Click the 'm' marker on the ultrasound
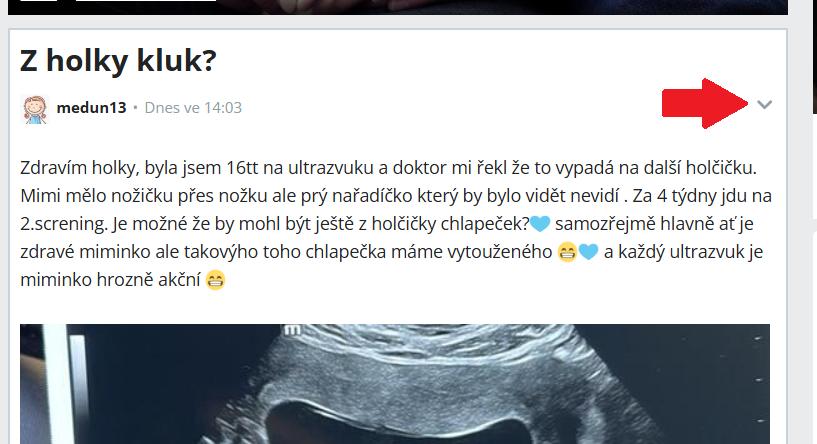This screenshot has width=817, height=444. coord(292,329)
